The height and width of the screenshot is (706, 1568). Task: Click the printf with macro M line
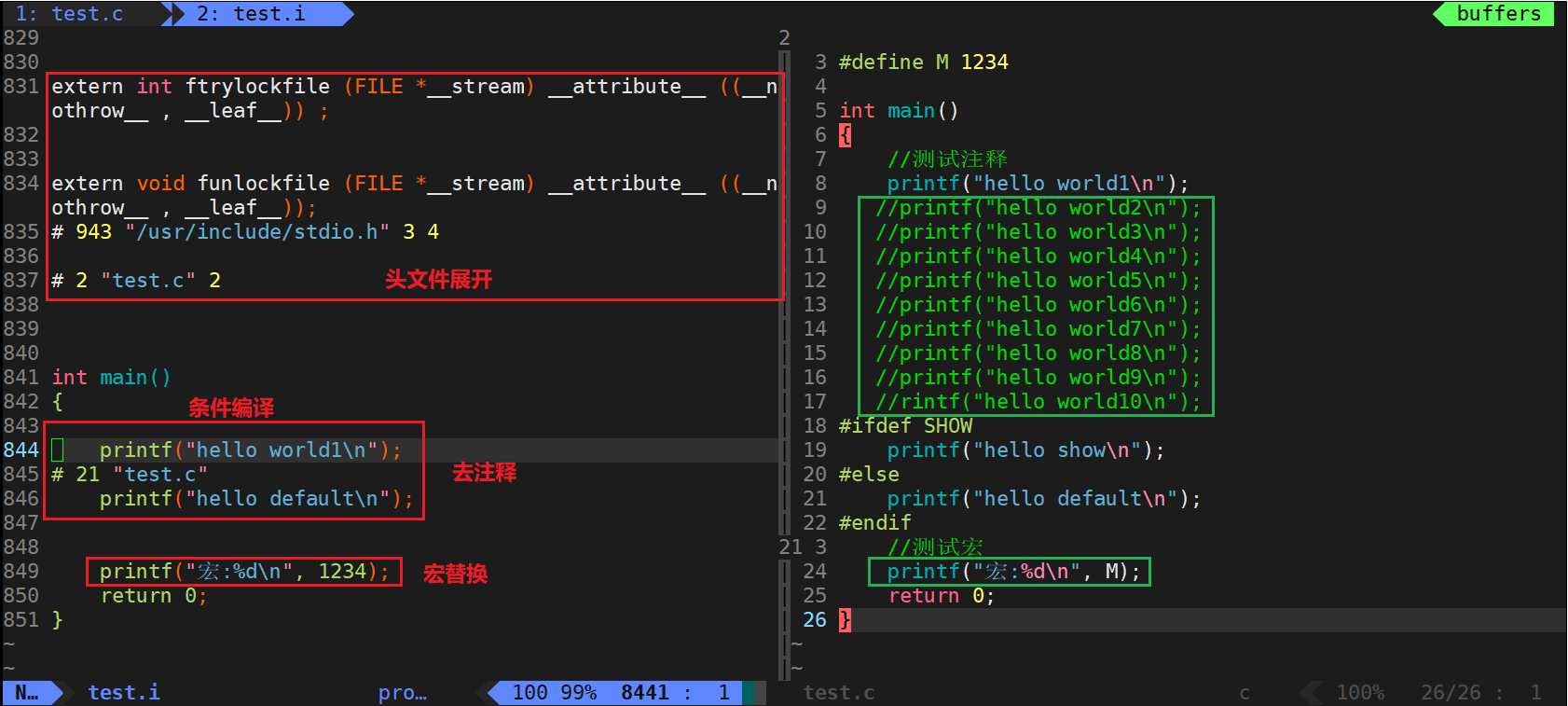click(1014, 572)
